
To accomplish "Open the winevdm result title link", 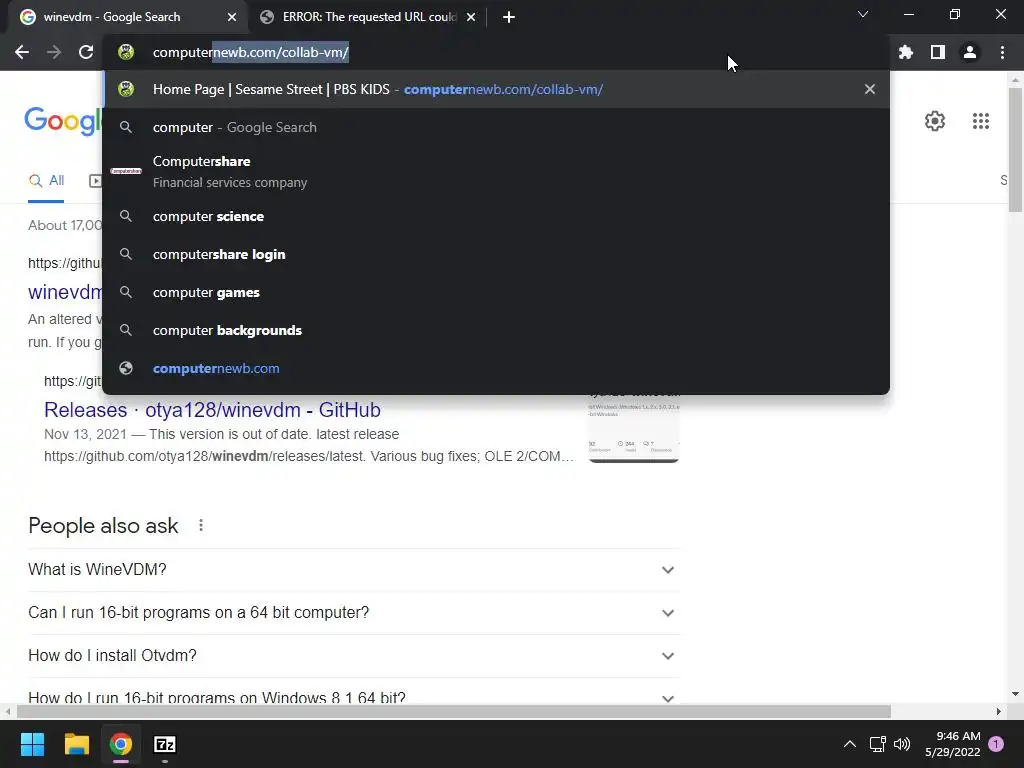I will point(65,292).
